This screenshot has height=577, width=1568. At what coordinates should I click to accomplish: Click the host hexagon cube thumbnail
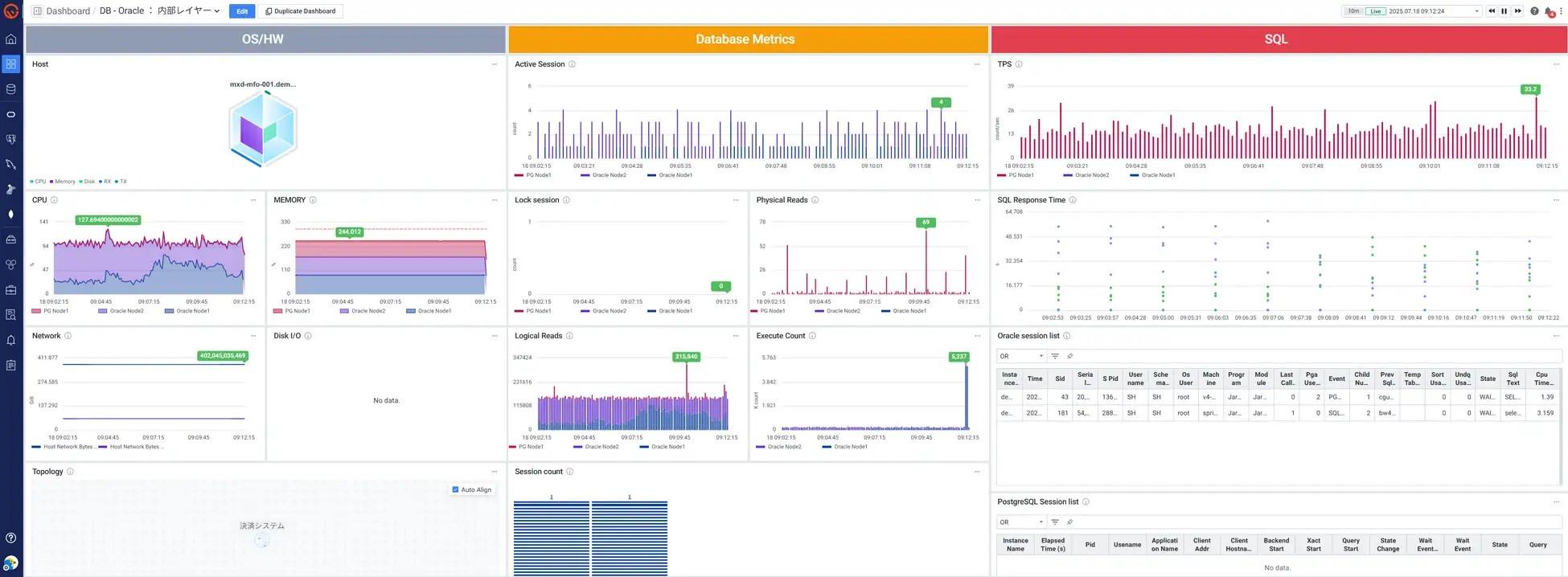tap(263, 129)
